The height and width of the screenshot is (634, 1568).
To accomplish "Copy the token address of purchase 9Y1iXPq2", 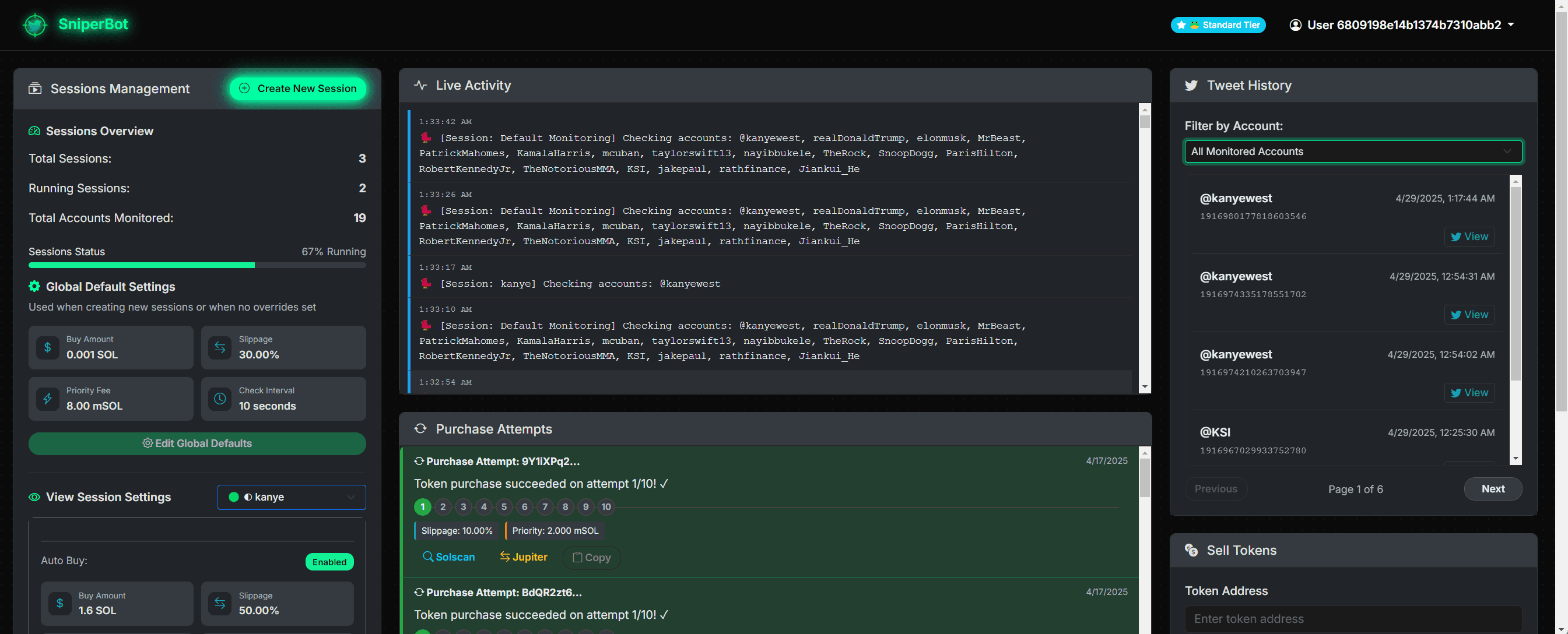I will click(x=592, y=558).
